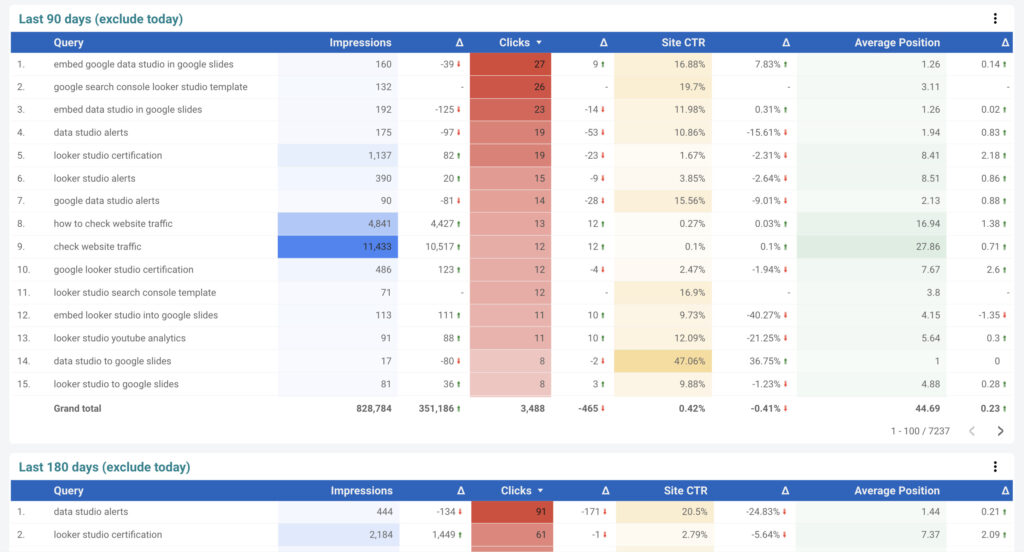Select the 'Last 180 days (exclude today)' title

[x=104, y=467]
